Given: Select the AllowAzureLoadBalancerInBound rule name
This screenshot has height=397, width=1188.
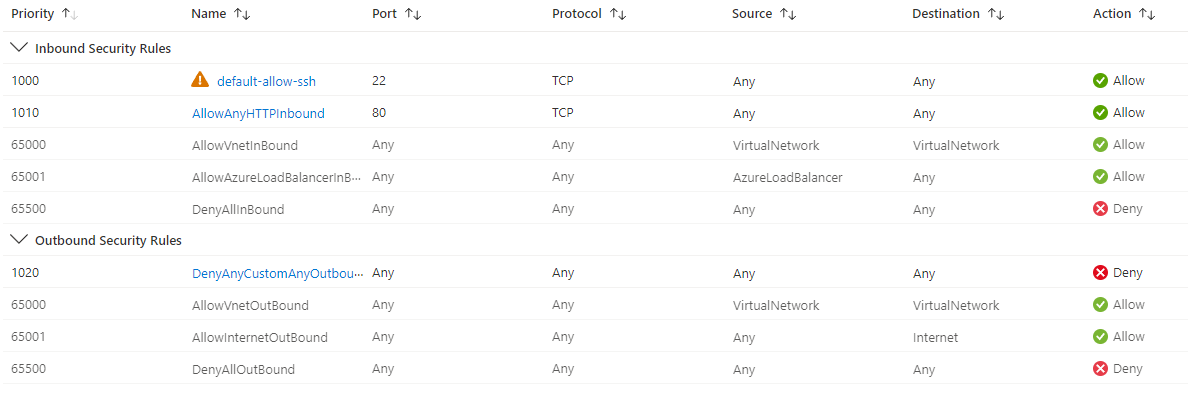Looking at the screenshot, I should [x=277, y=177].
